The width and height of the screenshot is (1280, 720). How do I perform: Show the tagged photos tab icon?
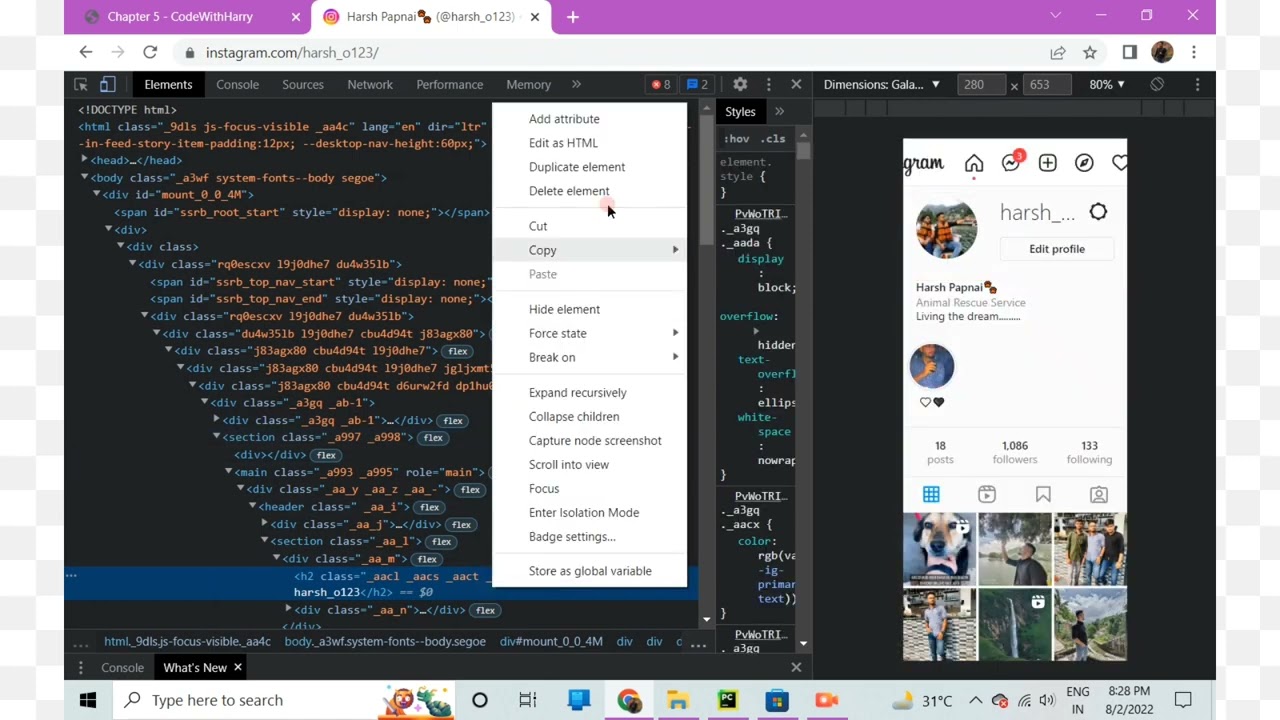[1099, 494]
